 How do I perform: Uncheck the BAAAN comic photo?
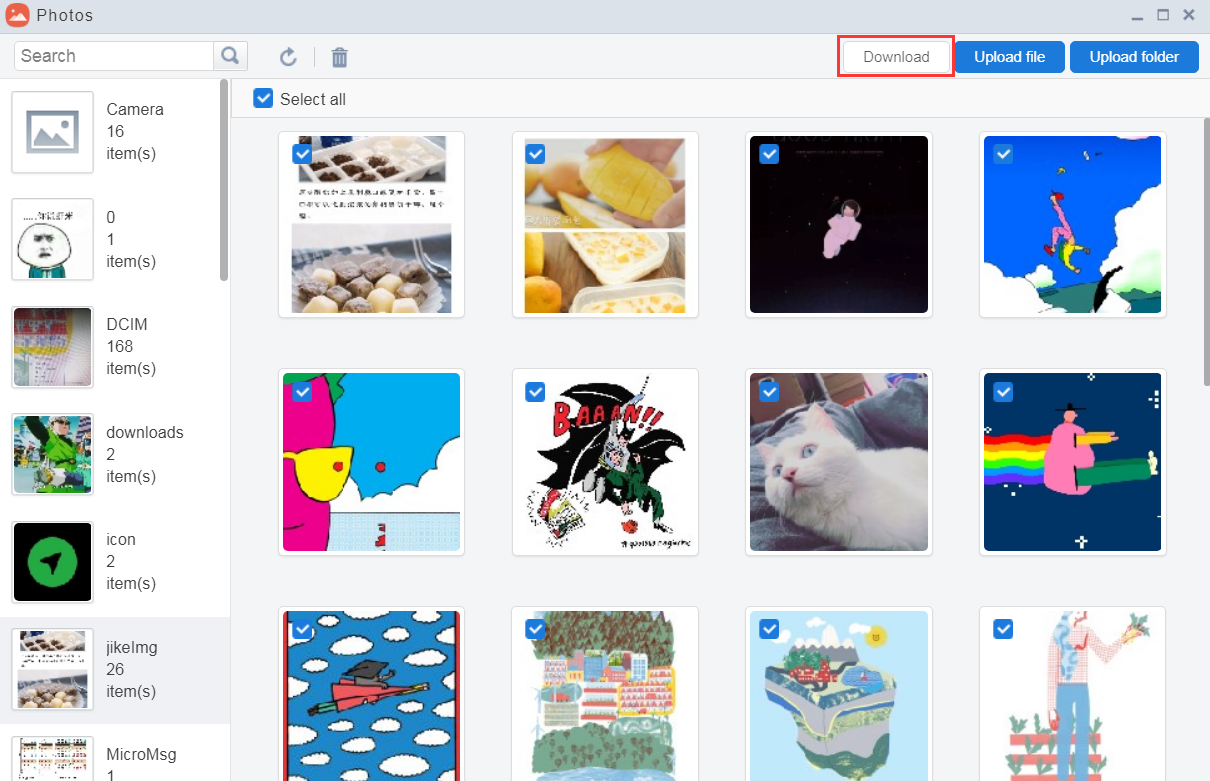pos(535,392)
